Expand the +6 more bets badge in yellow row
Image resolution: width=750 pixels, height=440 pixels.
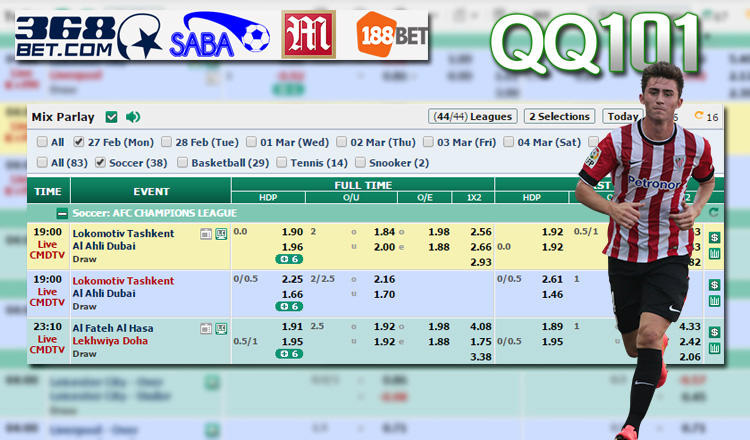tap(289, 259)
